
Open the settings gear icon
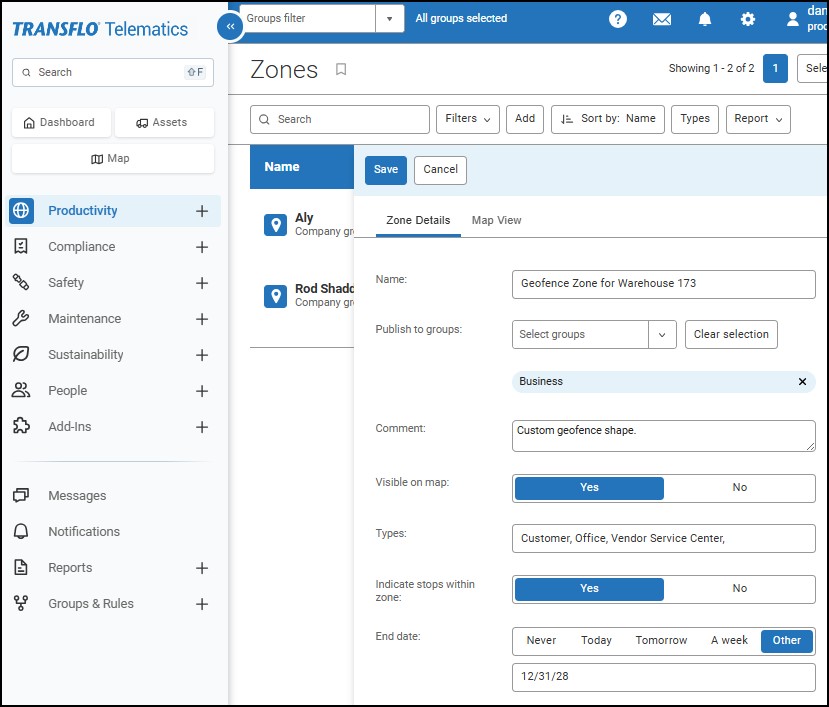coord(748,19)
